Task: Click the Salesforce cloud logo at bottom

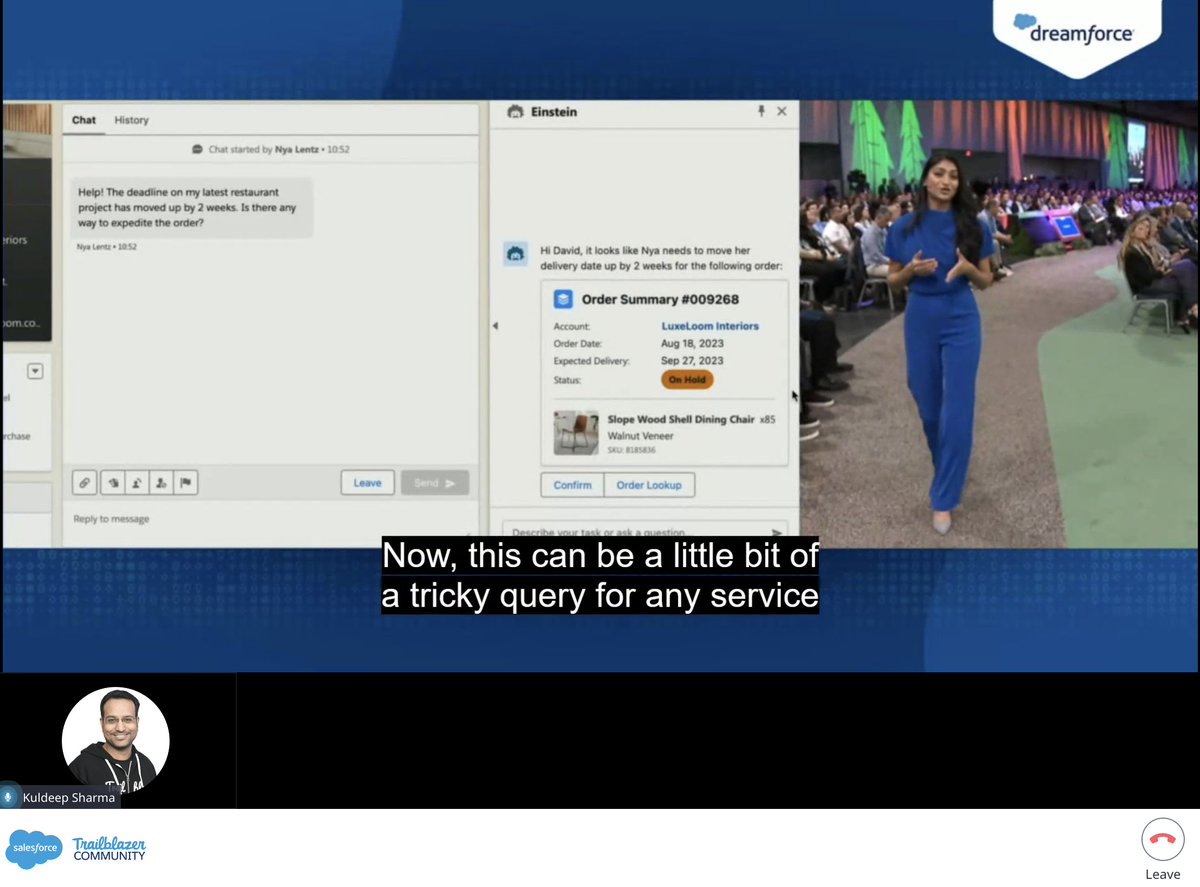Action: coord(35,848)
